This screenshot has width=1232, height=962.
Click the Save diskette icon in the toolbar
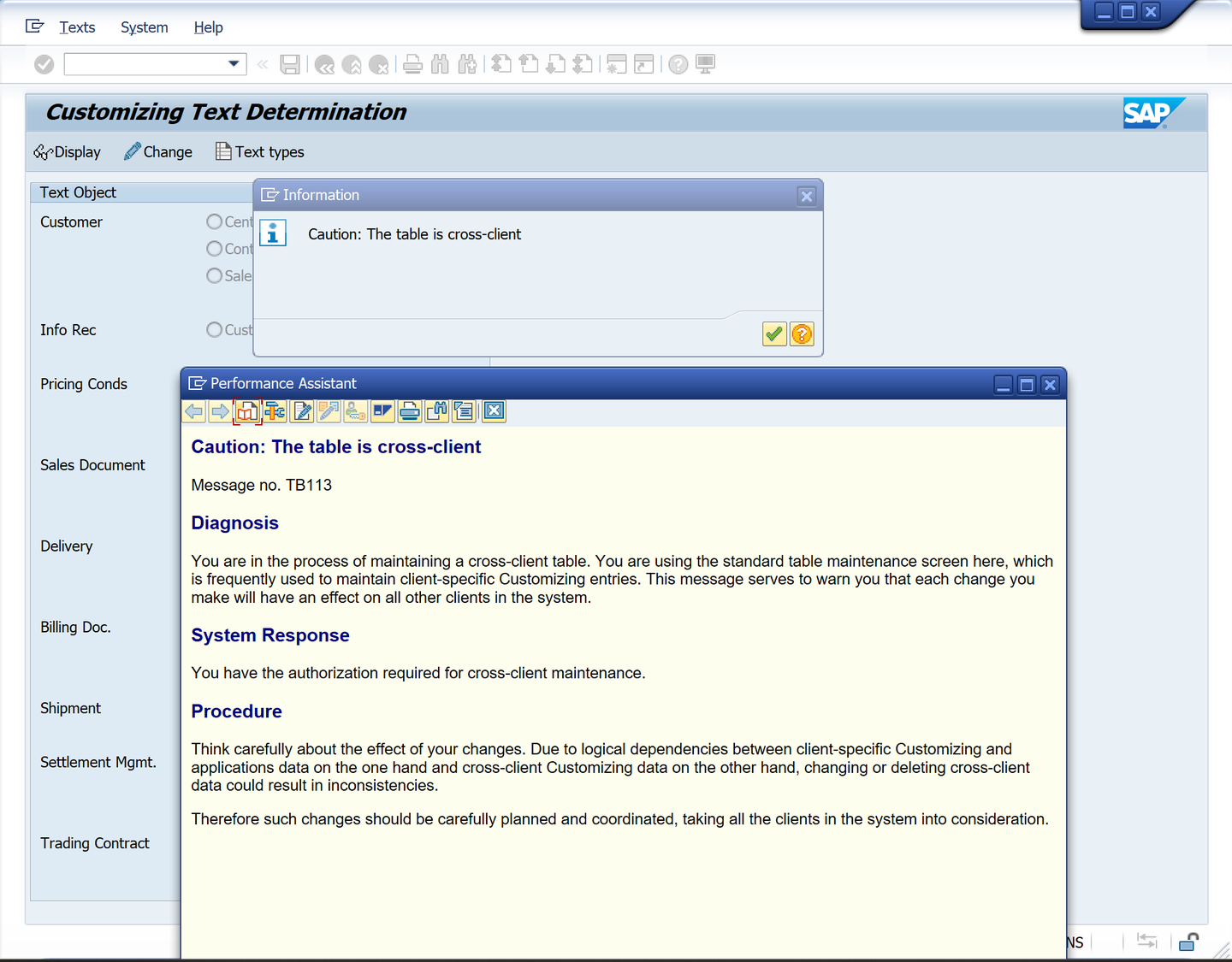click(290, 64)
